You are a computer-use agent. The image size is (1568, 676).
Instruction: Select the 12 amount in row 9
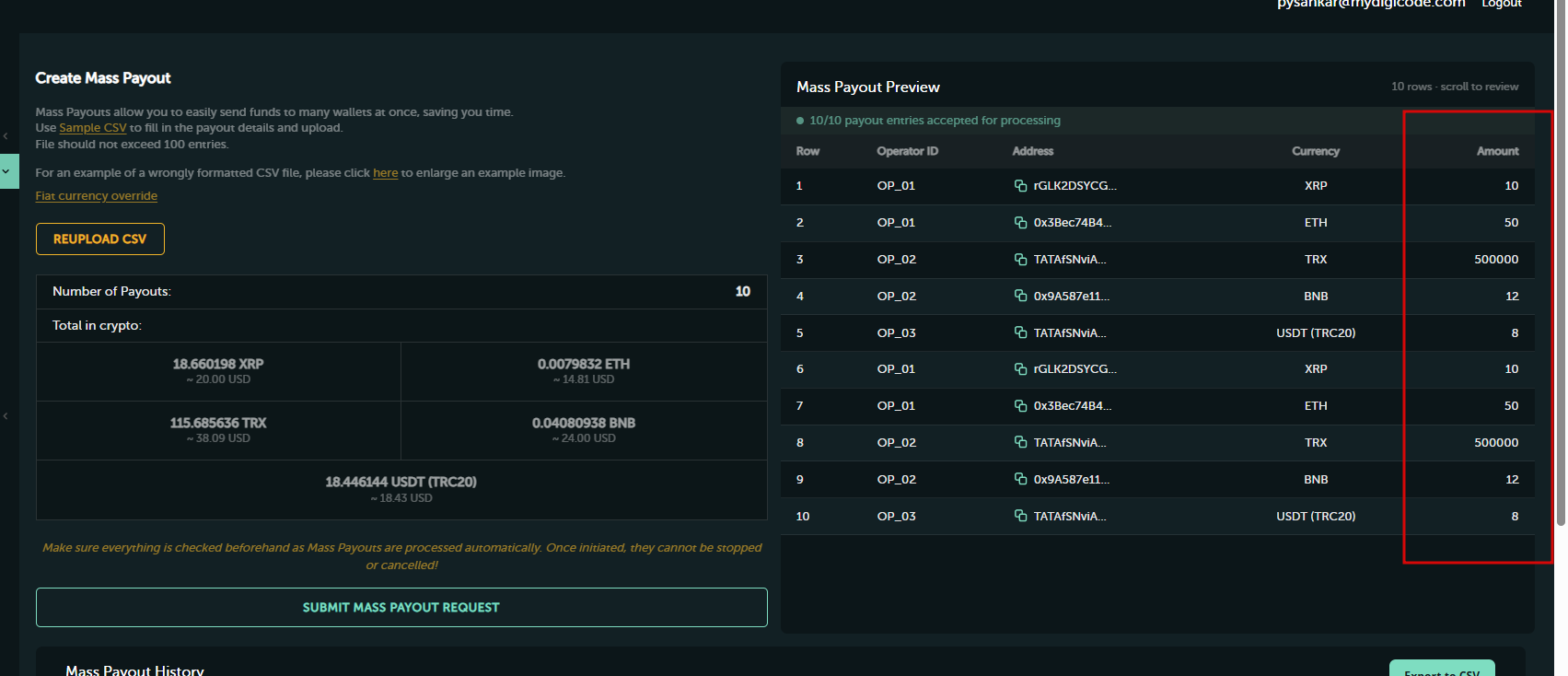click(x=1512, y=479)
